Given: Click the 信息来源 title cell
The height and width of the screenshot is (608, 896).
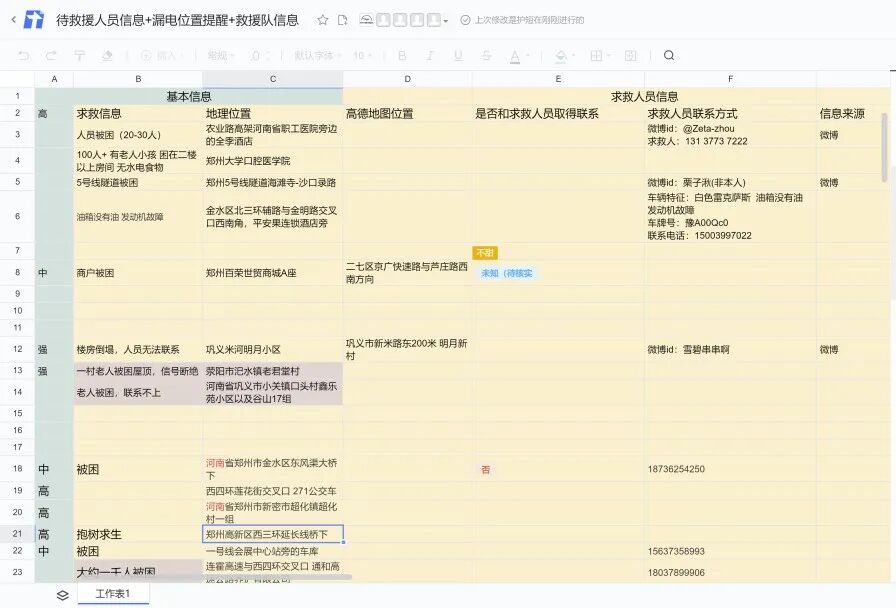Looking at the screenshot, I should pyautogui.click(x=853, y=113).
